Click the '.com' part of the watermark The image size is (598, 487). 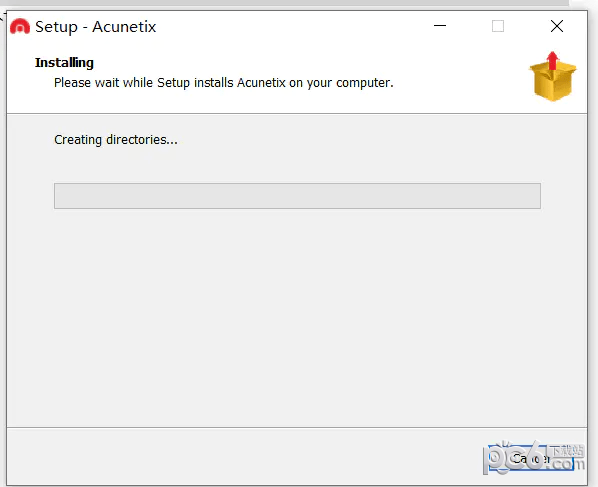(x=567, y=464)
